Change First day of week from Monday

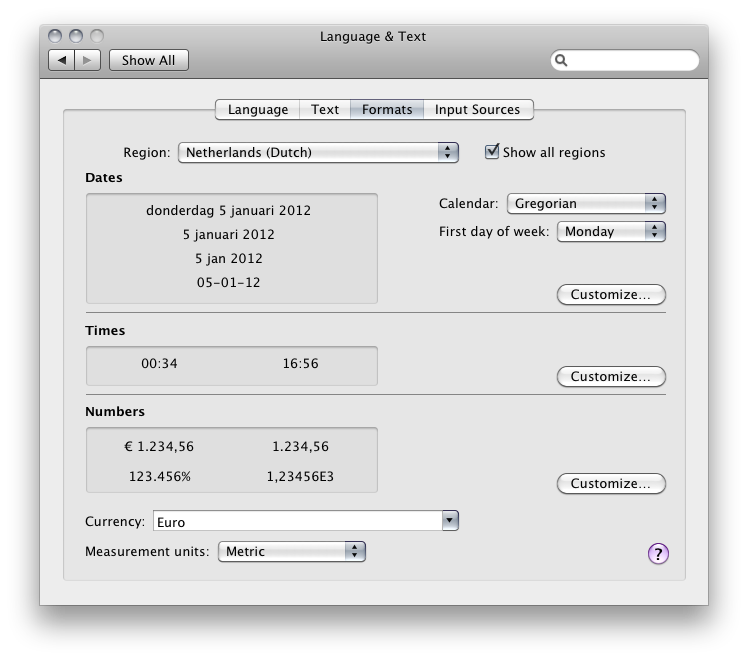[x=611, y=232]
